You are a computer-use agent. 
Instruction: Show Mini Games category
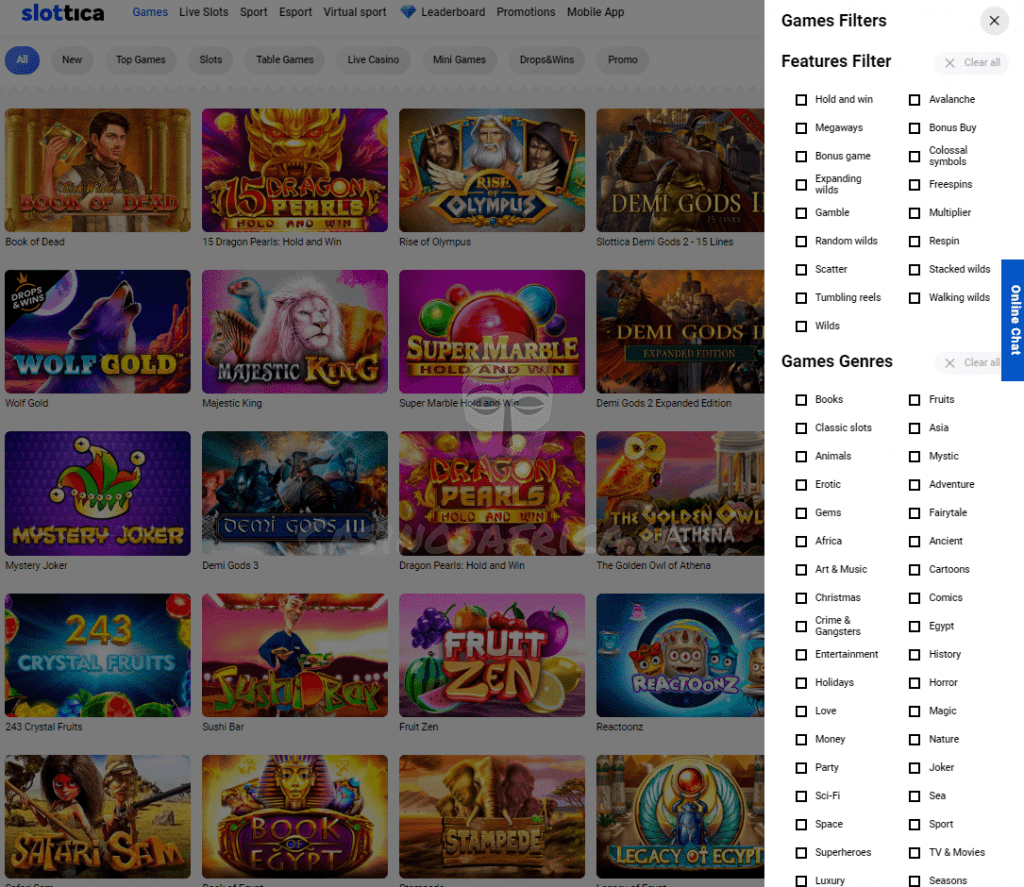click(x=459, y=60)
